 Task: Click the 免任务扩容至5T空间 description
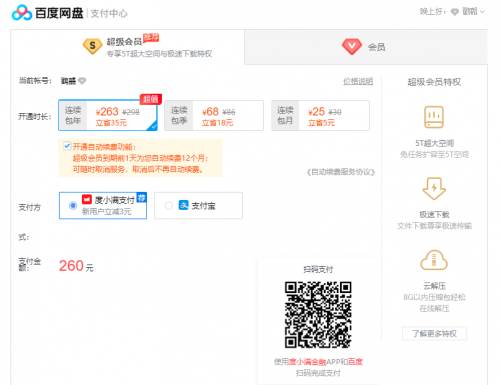(x=434, y=154)
